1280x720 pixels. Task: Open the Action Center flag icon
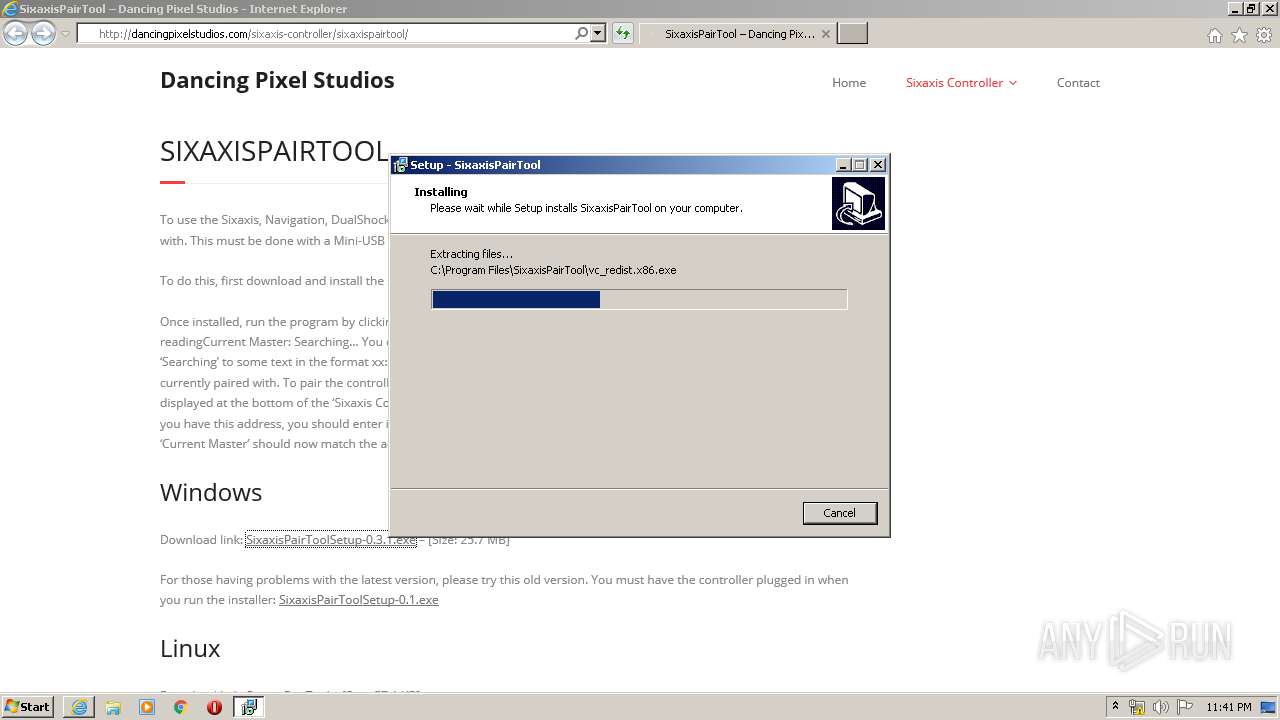(1185, 707)
